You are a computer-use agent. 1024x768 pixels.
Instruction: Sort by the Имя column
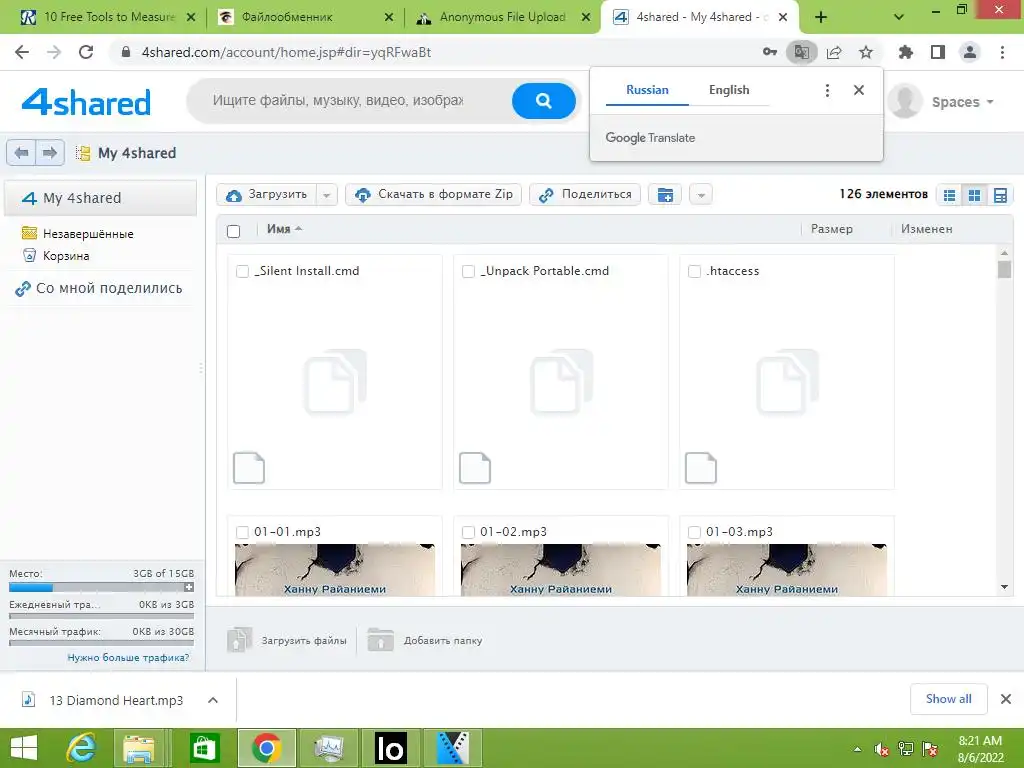[x=284, y=229]
